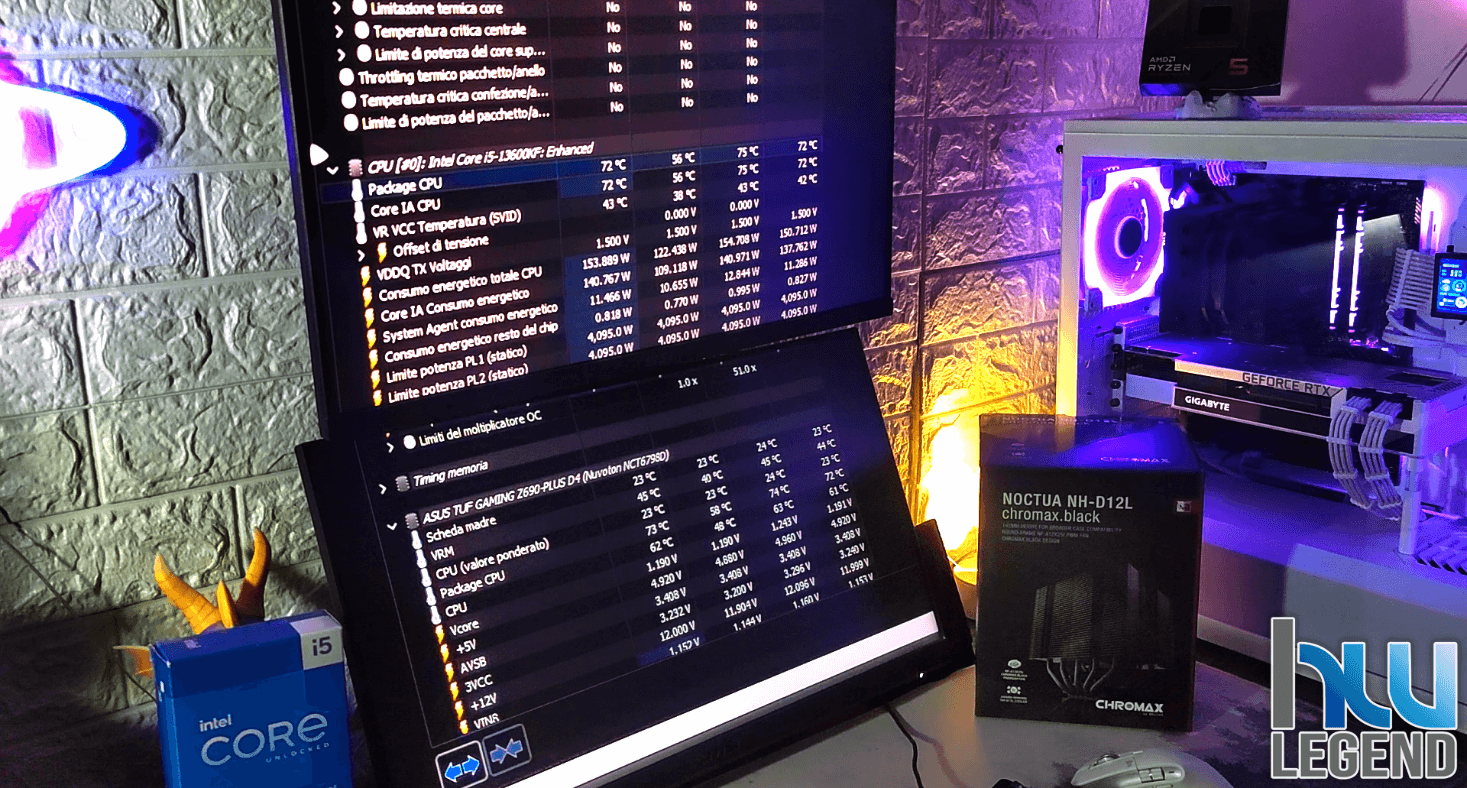Click the chip icon beside CPU [#0] header
This screenshot has width=1467, height=788.
coord(356,168)
